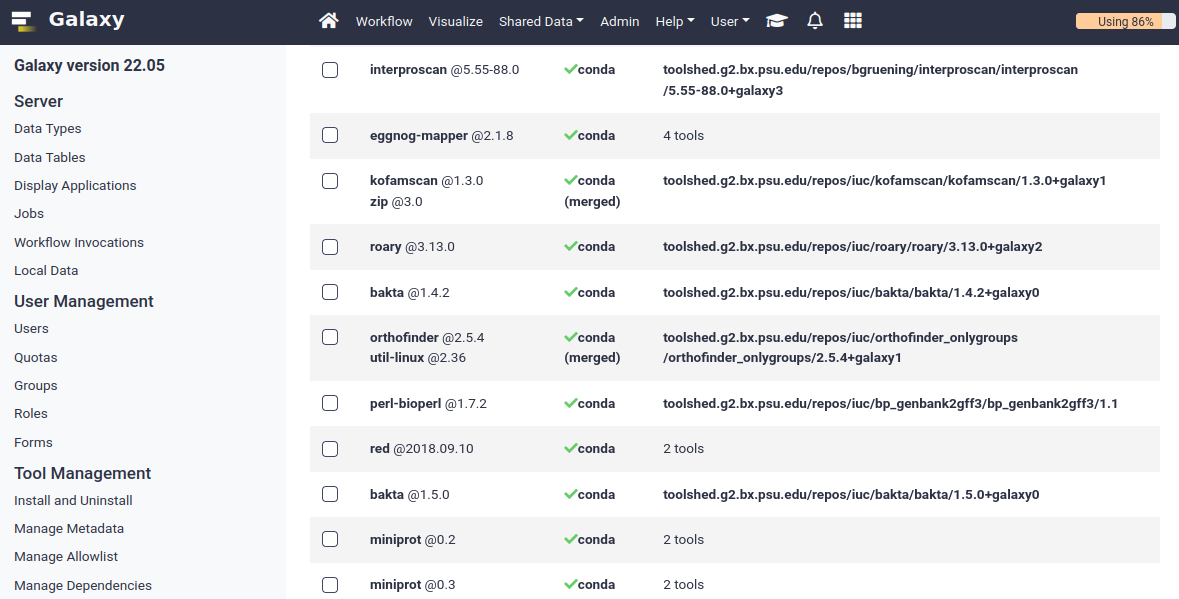Viewport: 1179px width, 599px height.
Task: Check the interproscan dependency checkbox
Action: point(330,70)
